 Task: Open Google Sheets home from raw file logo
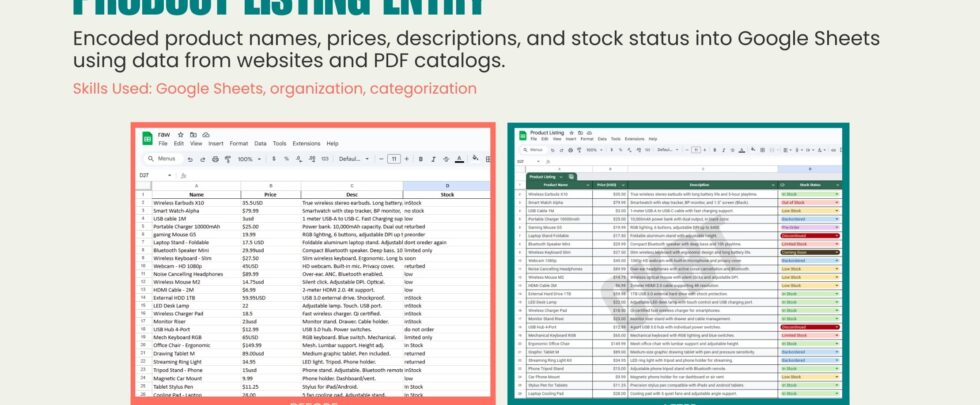click(146, 138)
